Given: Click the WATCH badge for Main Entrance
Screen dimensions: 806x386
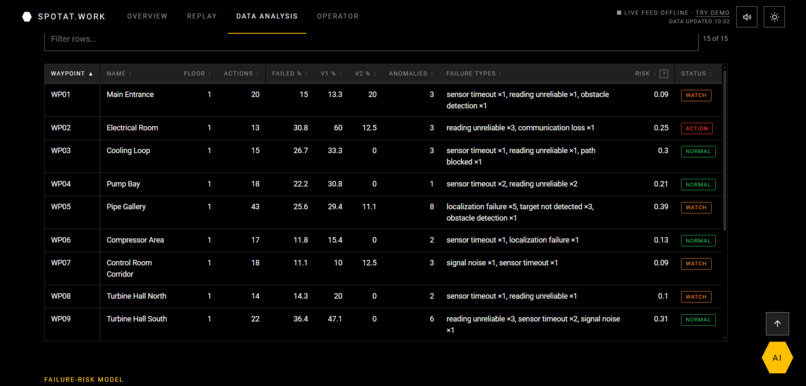Looking at the screenshot, I should click(697, 96).
